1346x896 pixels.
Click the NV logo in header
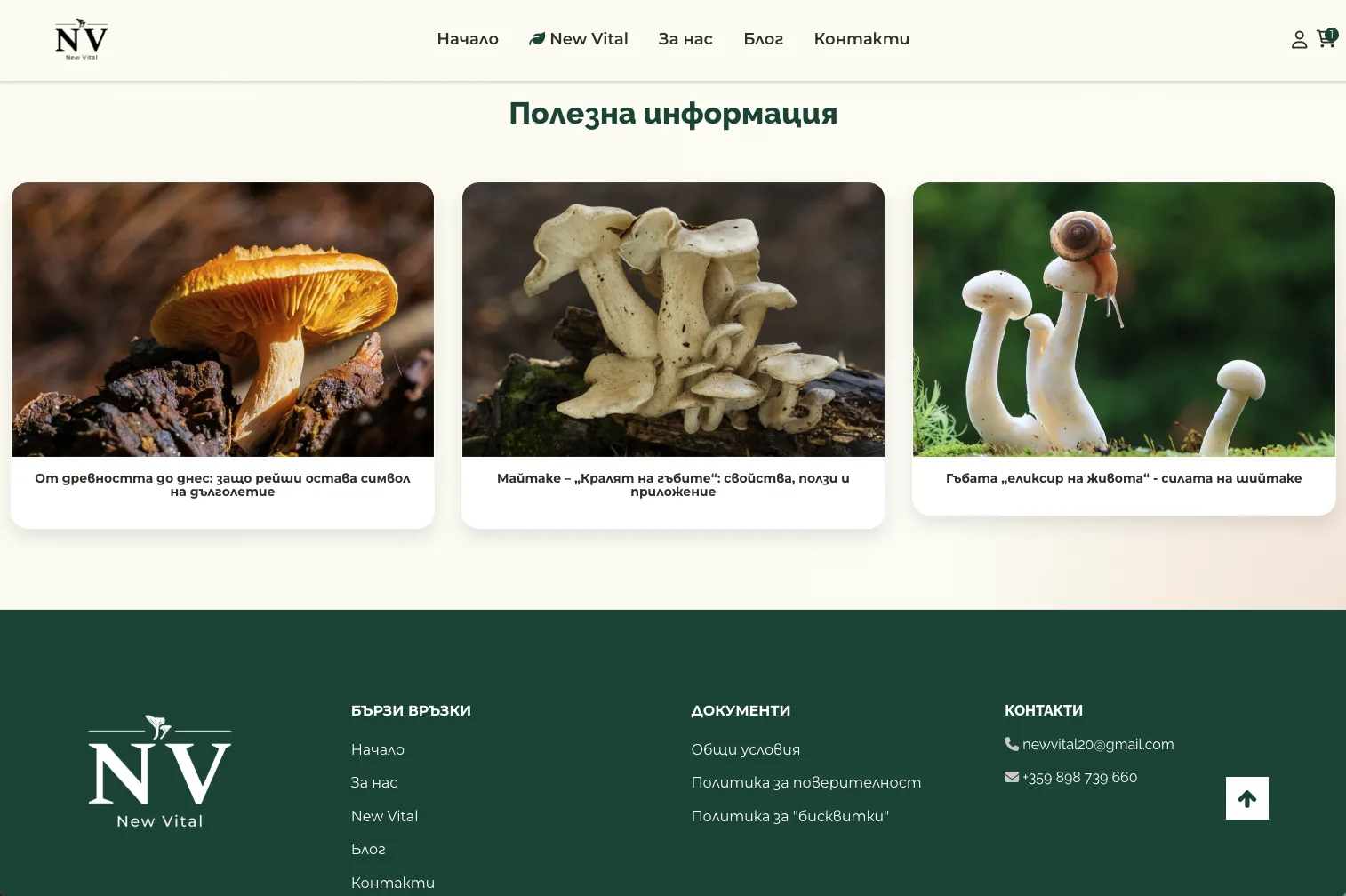point(82,39)
